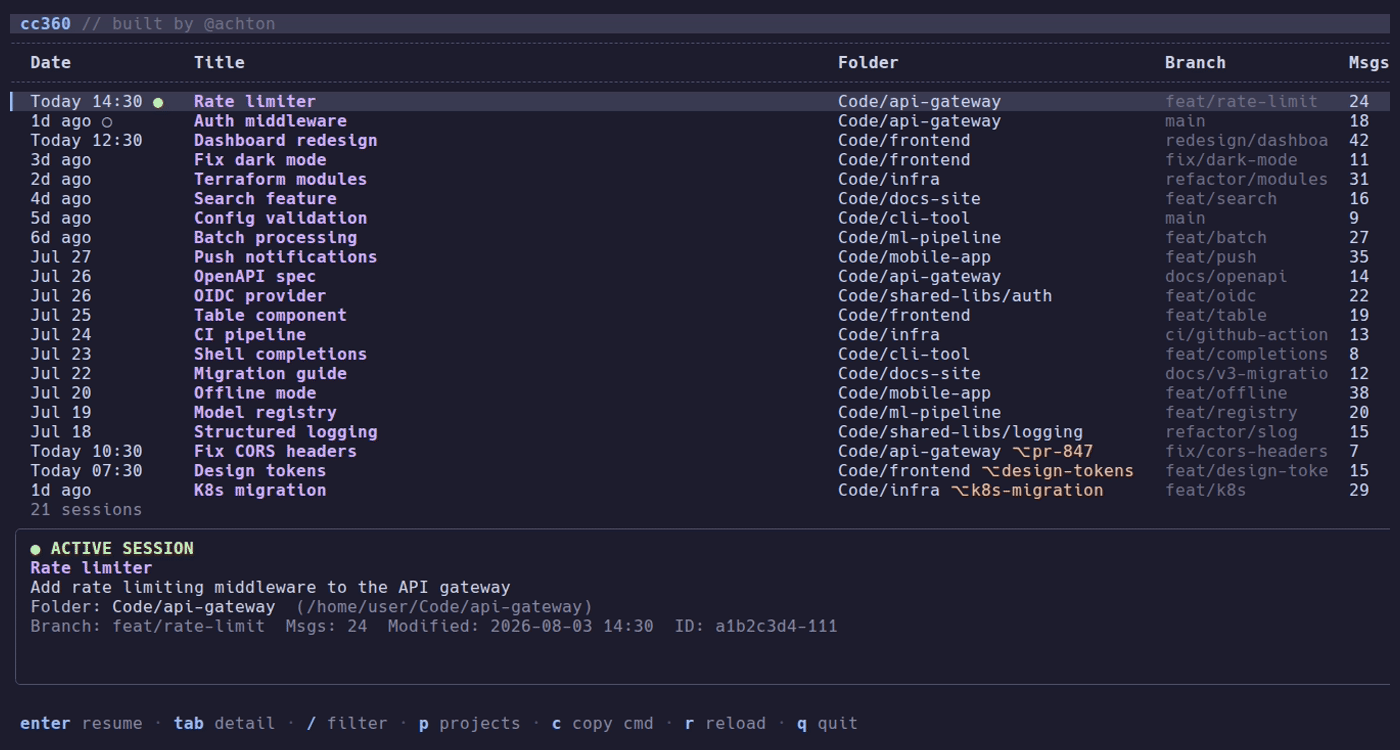The width and height of the screenshot is (1400, 750).
Task: Click the enter resume shortcut hint
Action: [81, 723]
